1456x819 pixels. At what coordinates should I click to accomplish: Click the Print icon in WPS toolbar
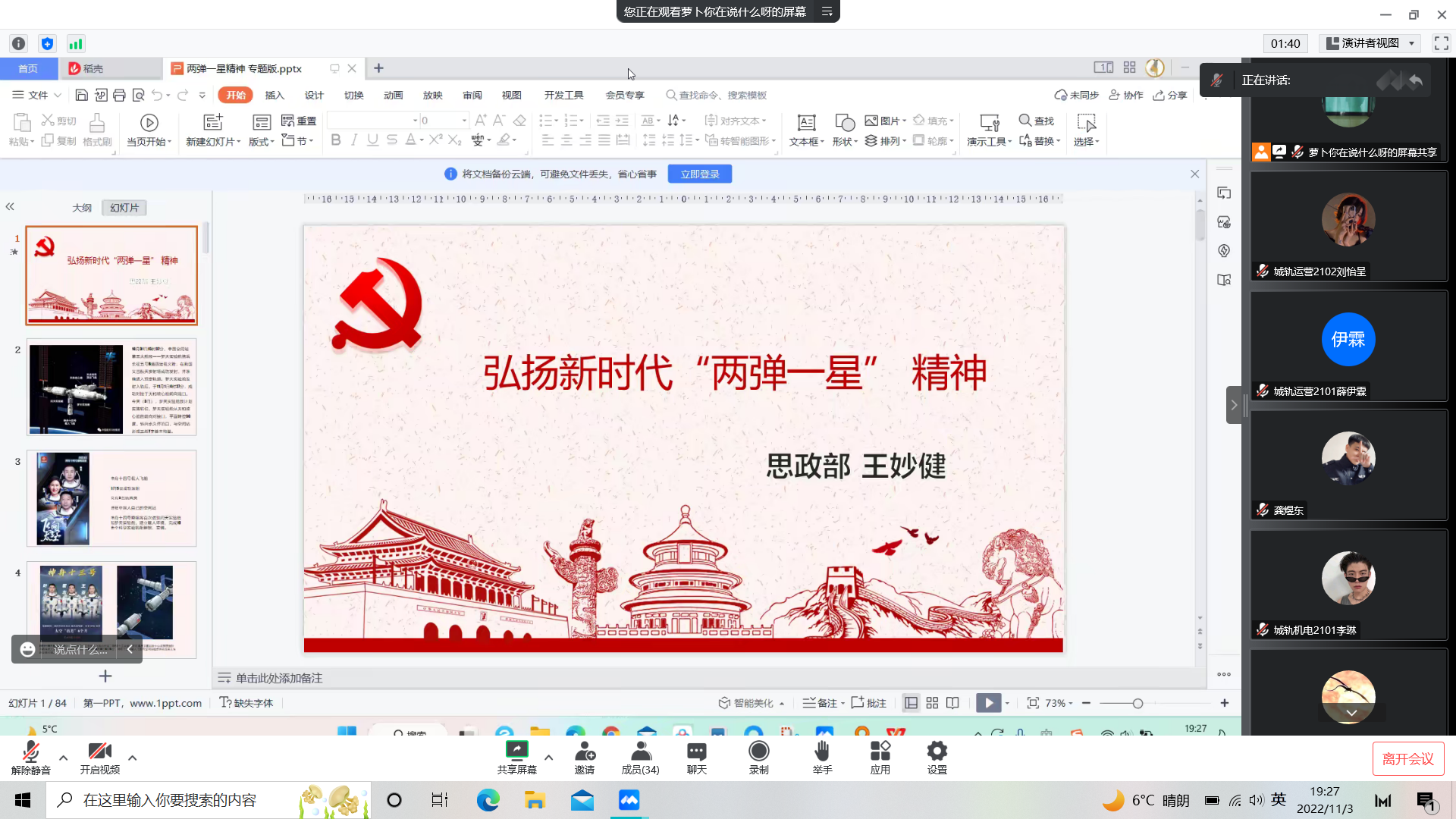[119, 95]
